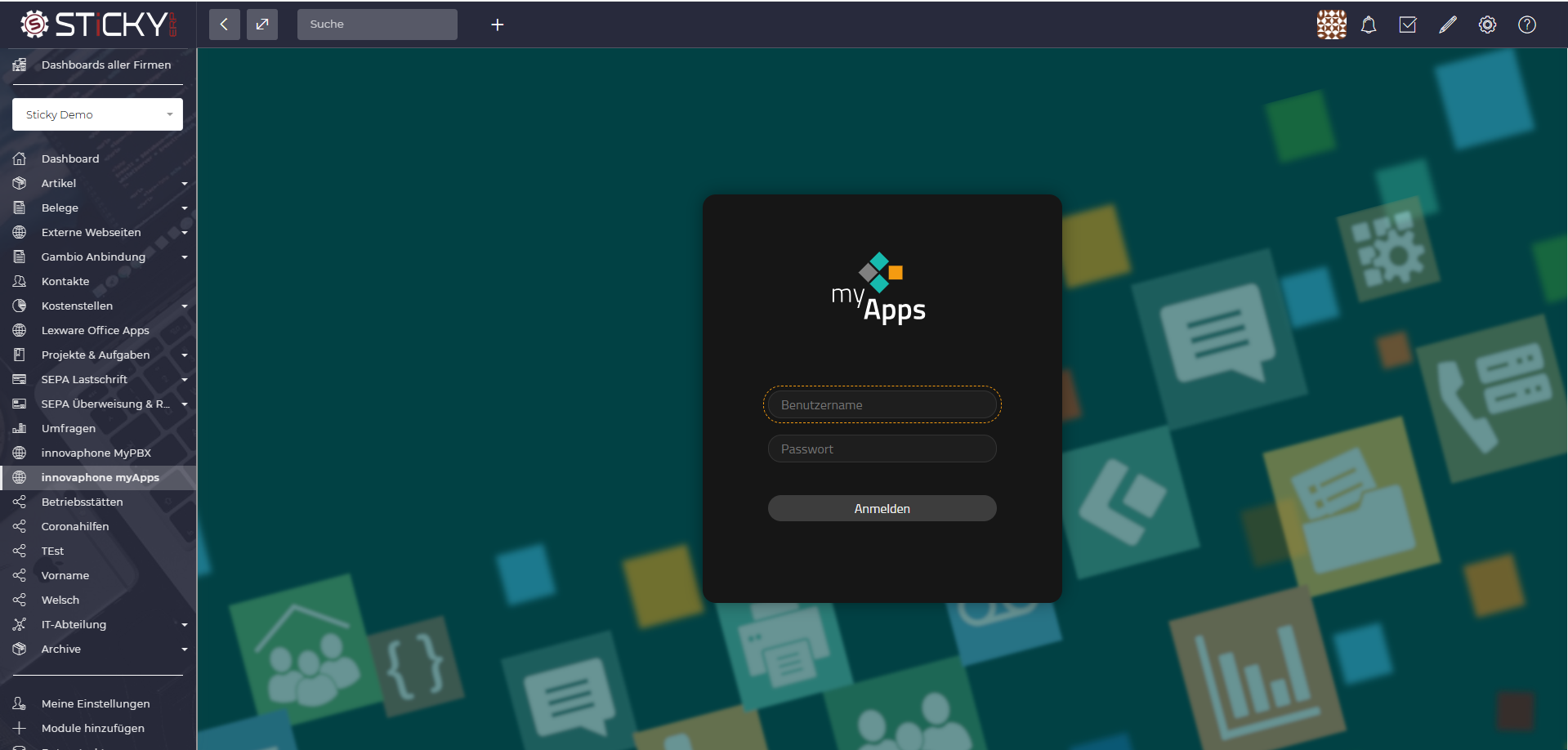Expand the Projekte & Aufgaben submenu arrow
Screen dimensions: 1568x750
(185, 355)
